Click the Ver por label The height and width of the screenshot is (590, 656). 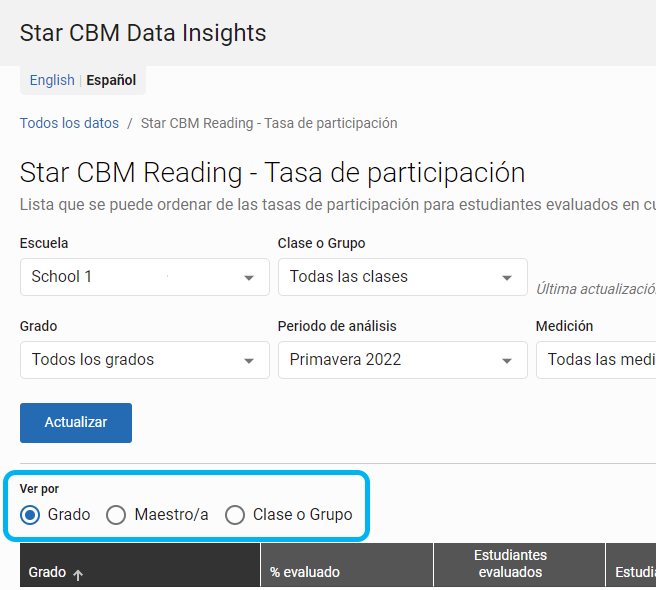click(39, 489)
